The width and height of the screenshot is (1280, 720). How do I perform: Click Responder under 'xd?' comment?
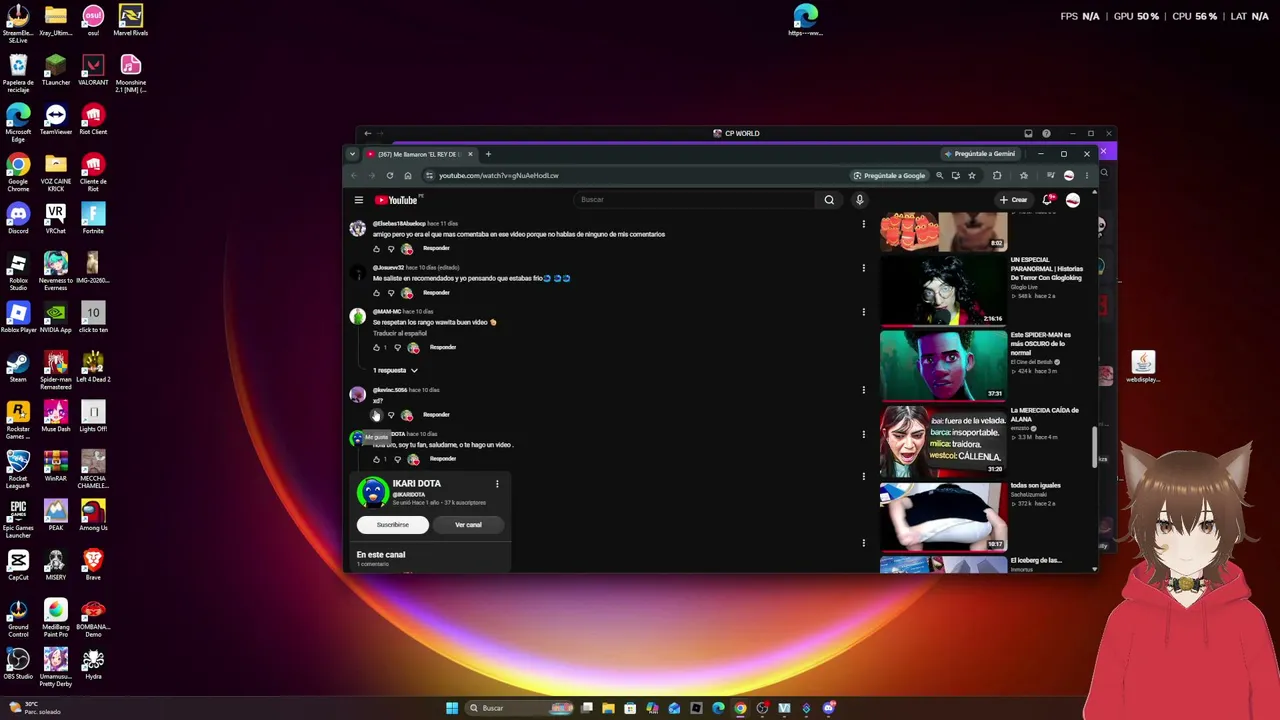pos(436,415)
